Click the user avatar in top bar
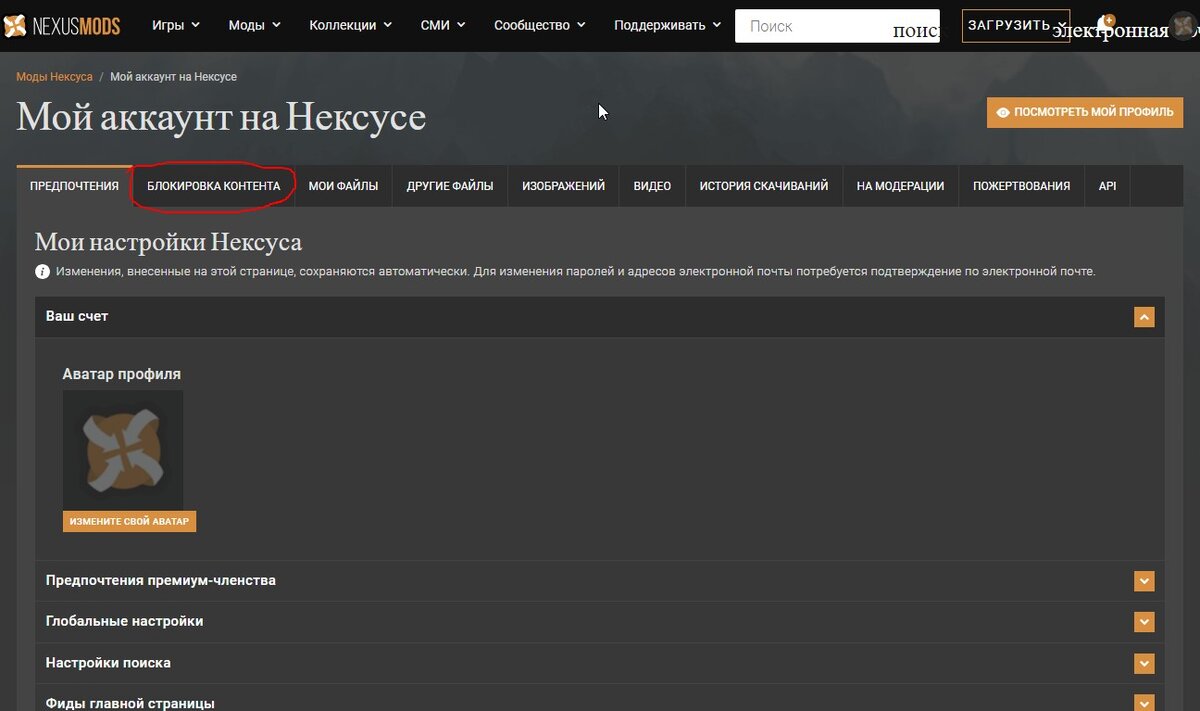1200x711 pixels. pos(1185,26)
